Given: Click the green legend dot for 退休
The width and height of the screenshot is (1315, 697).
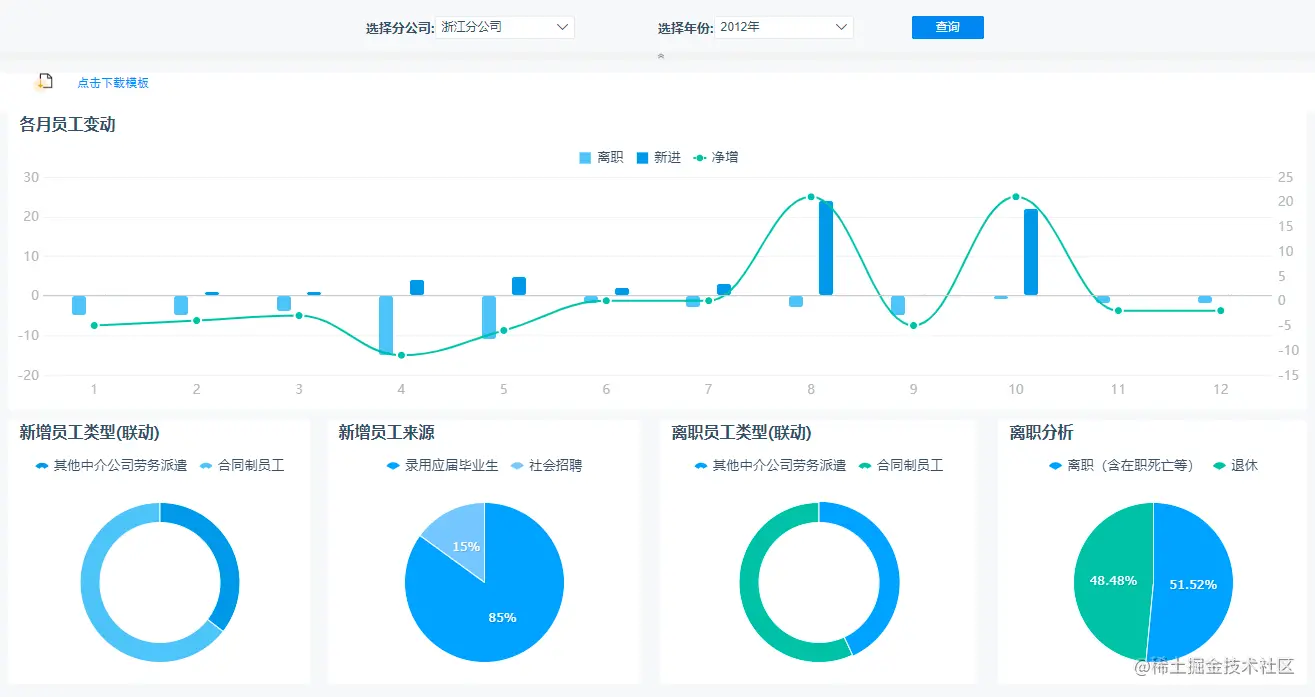Looking at the screenshot, I should (x=1221, y=465).
